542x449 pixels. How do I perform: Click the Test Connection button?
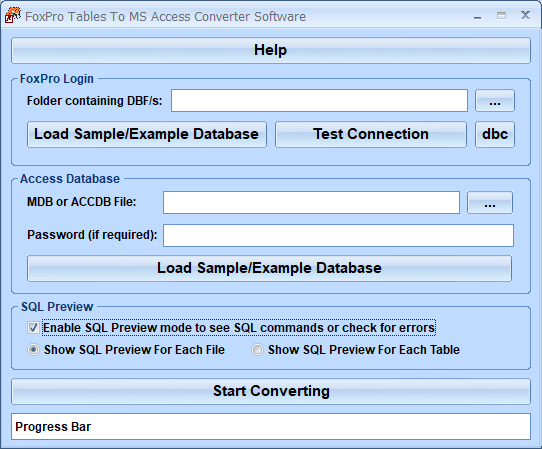click(x=371, y=134)
